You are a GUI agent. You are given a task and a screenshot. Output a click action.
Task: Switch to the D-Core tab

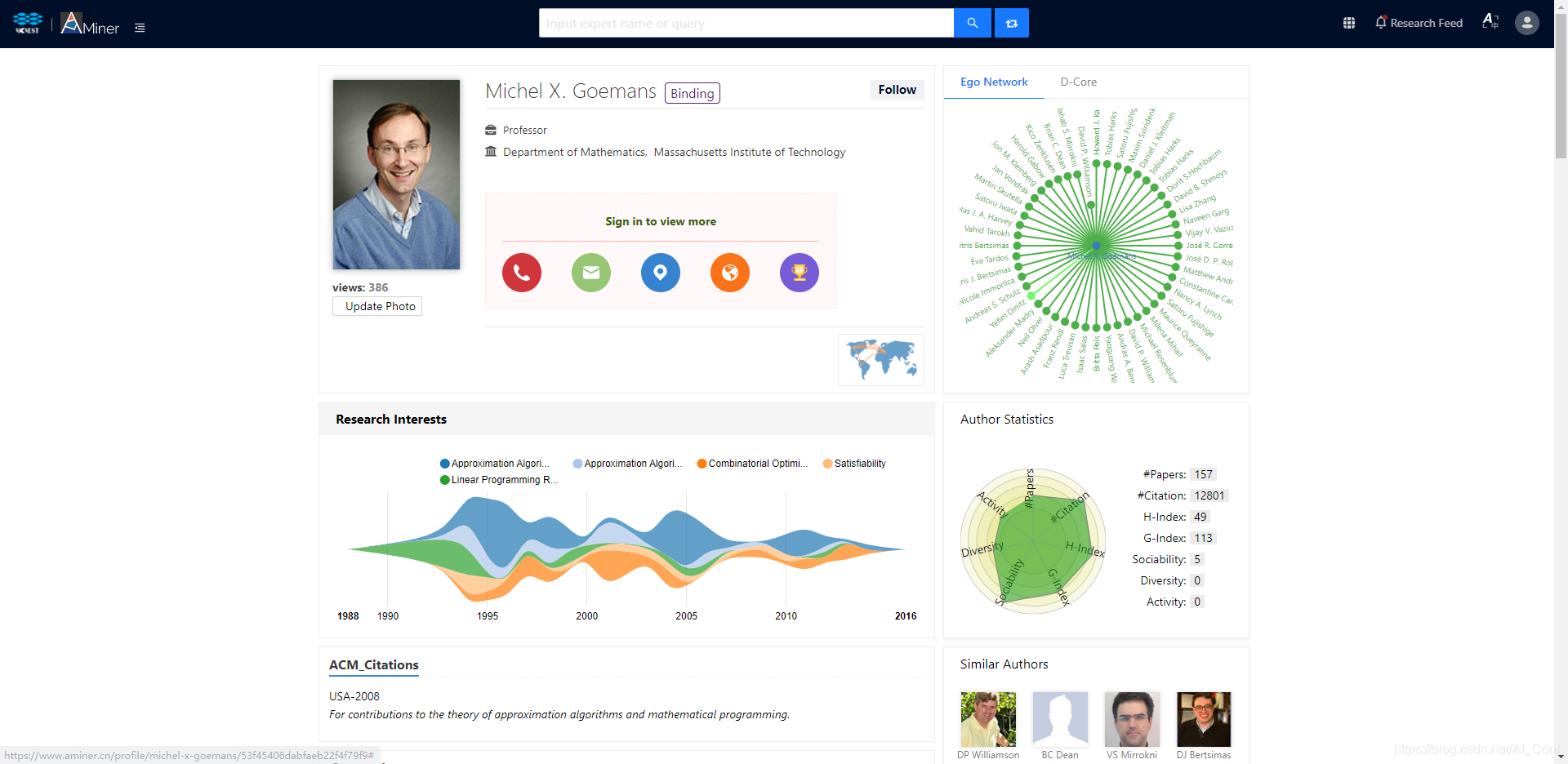point(1078,82)
